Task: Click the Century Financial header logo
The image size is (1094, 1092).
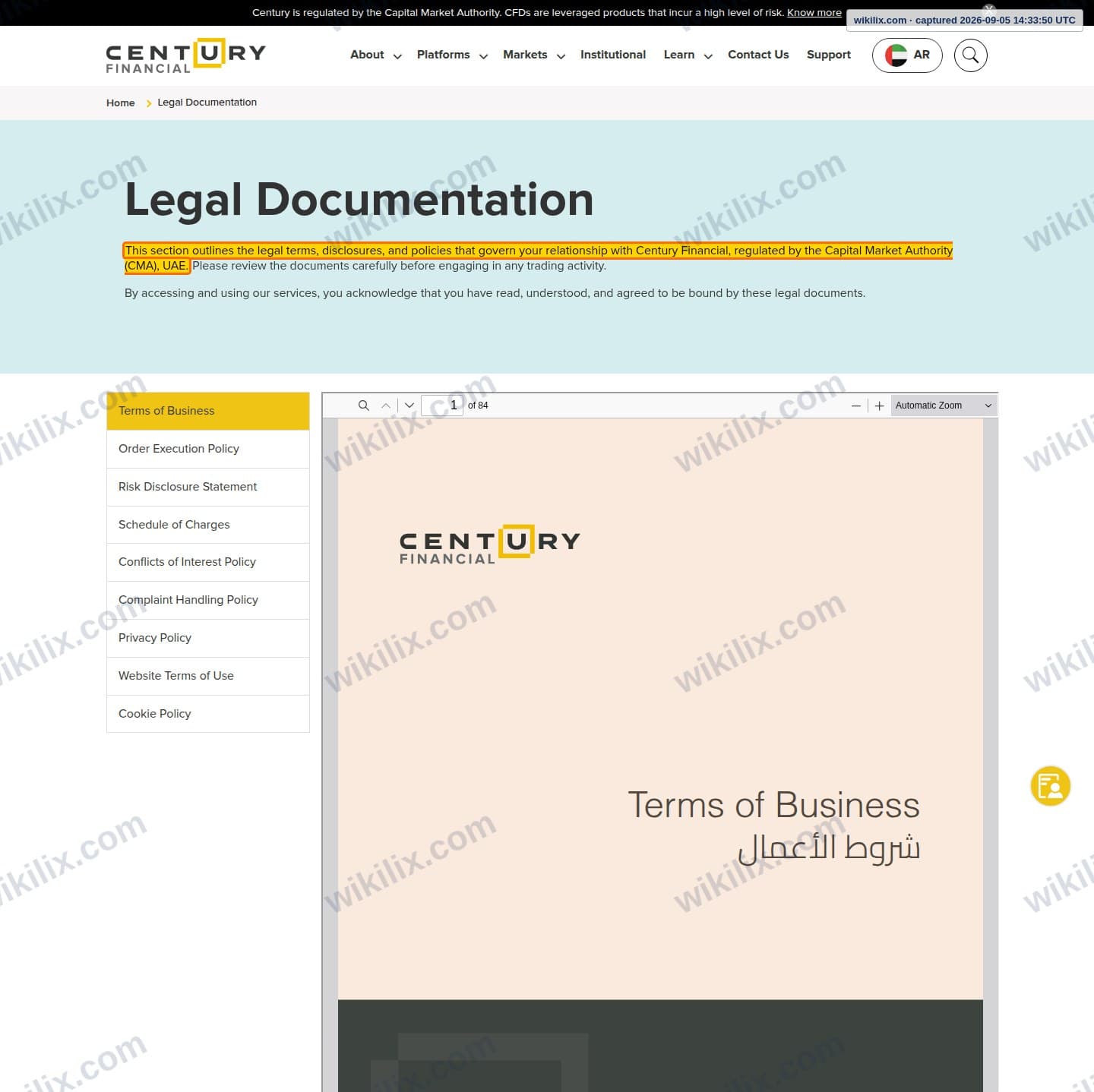Action: pos(186,55)
